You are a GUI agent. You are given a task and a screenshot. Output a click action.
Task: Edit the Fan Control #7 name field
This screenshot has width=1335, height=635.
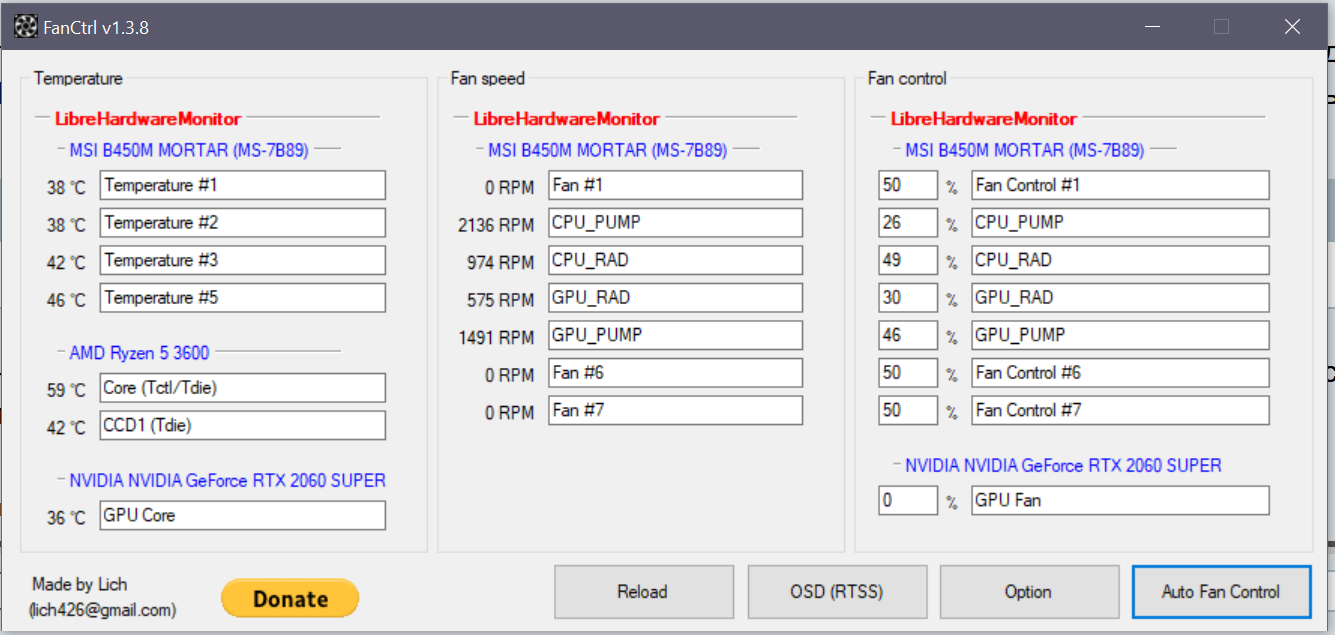1120,411
